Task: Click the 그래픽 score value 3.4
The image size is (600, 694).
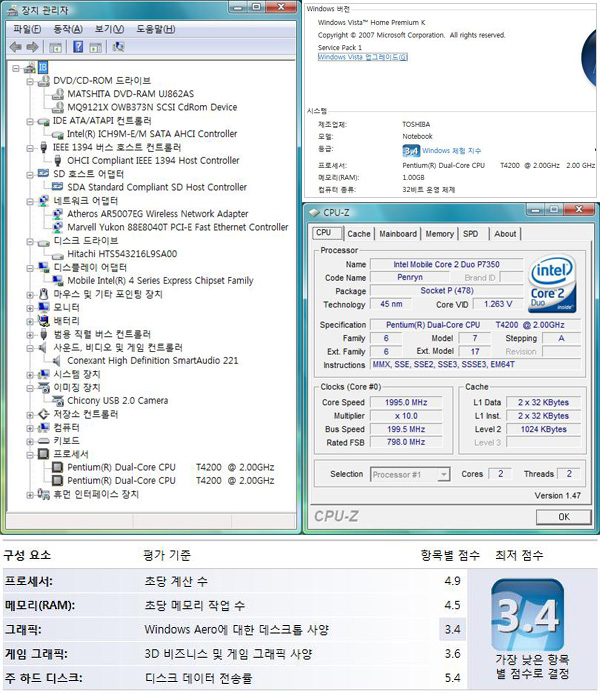Action: [452, 629]
